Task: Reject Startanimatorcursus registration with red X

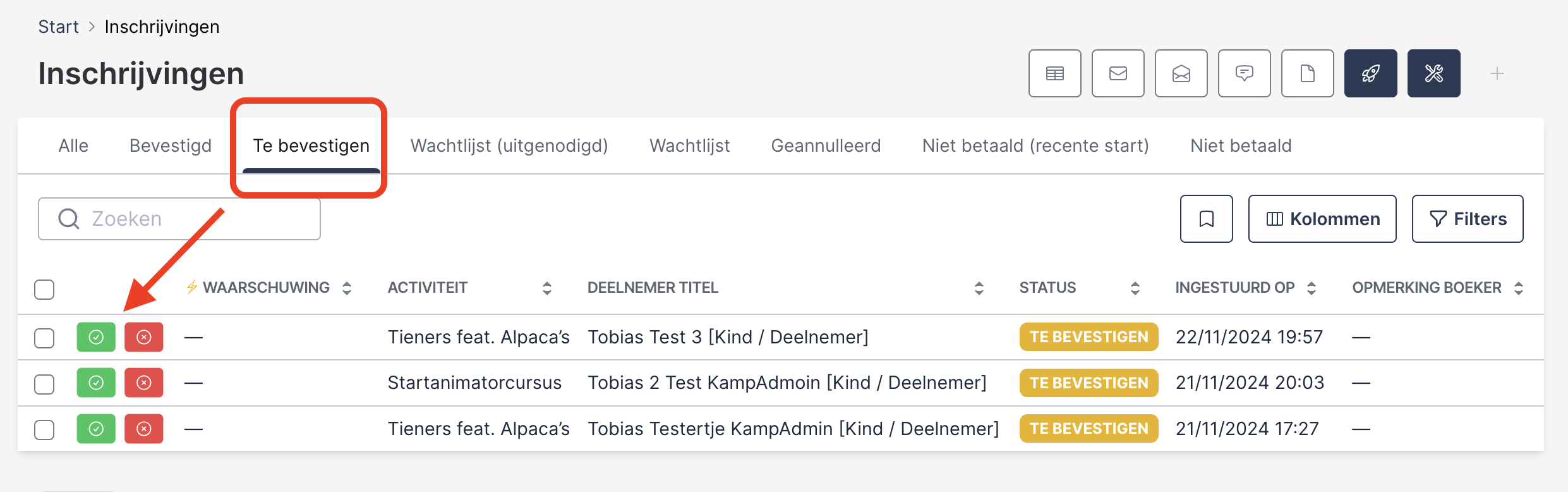Action: [144, 383]
